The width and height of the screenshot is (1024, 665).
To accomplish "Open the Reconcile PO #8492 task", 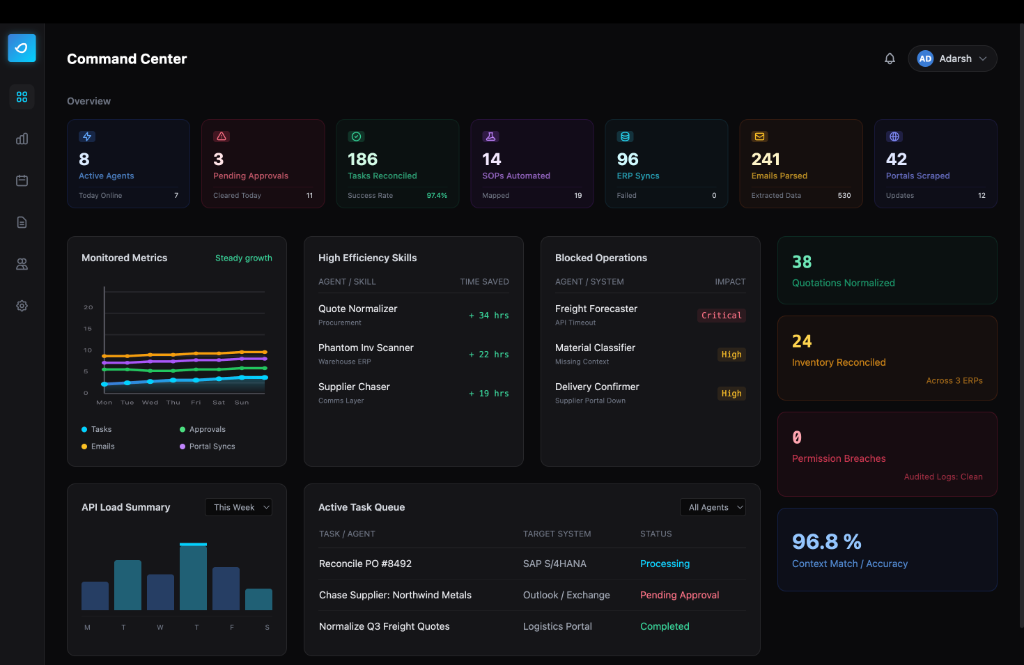I will (532, 563).
